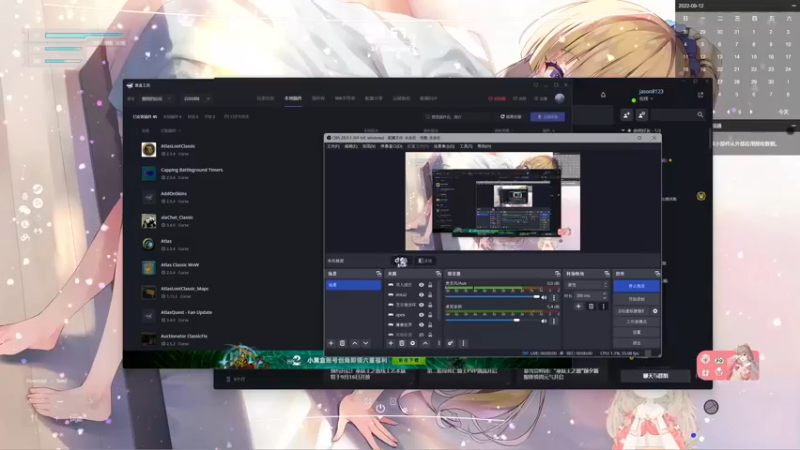Mute the 麦克风/Aux channel speaker
Image resolution: width=800 pixels, height=450 pixels.
point(544,297)
